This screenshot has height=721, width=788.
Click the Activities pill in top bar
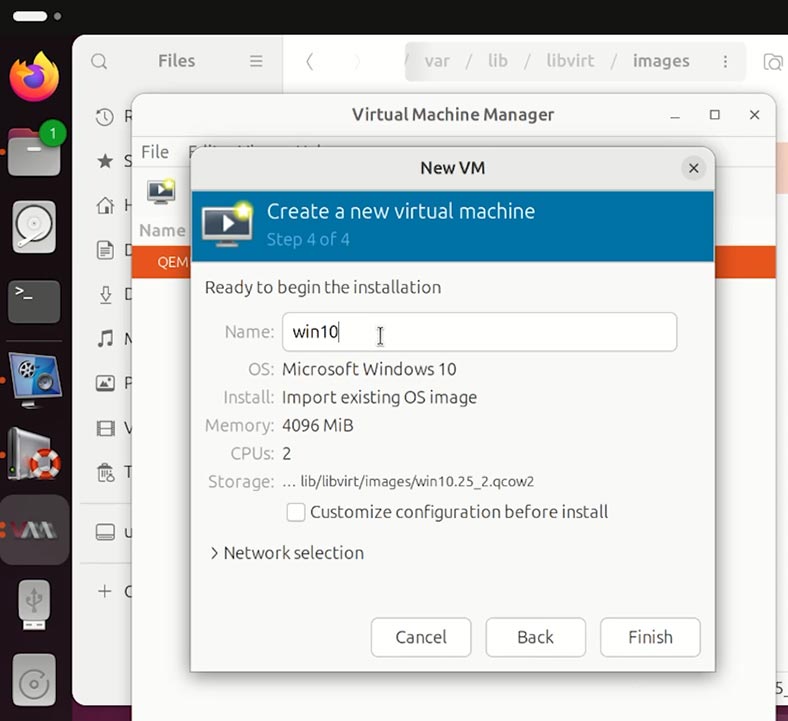(30, 16)
